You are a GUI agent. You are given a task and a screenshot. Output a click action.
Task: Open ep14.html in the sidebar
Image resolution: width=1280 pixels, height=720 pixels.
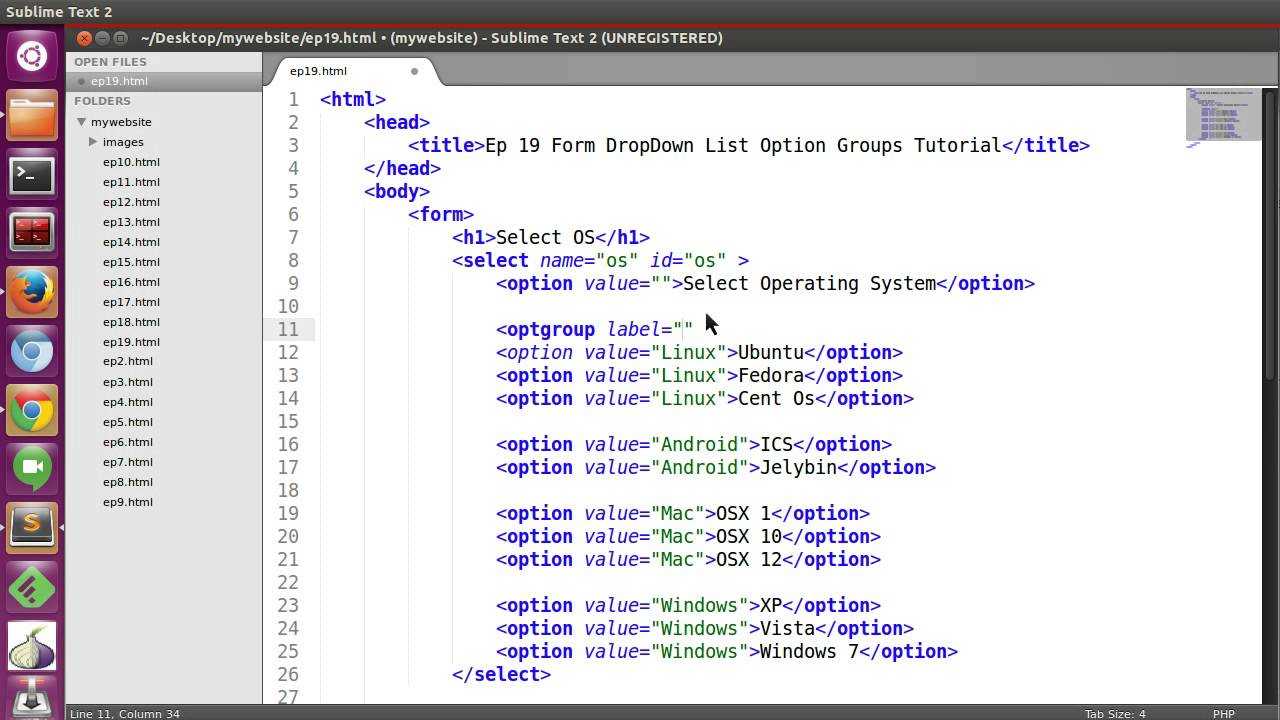coord(131,242)
